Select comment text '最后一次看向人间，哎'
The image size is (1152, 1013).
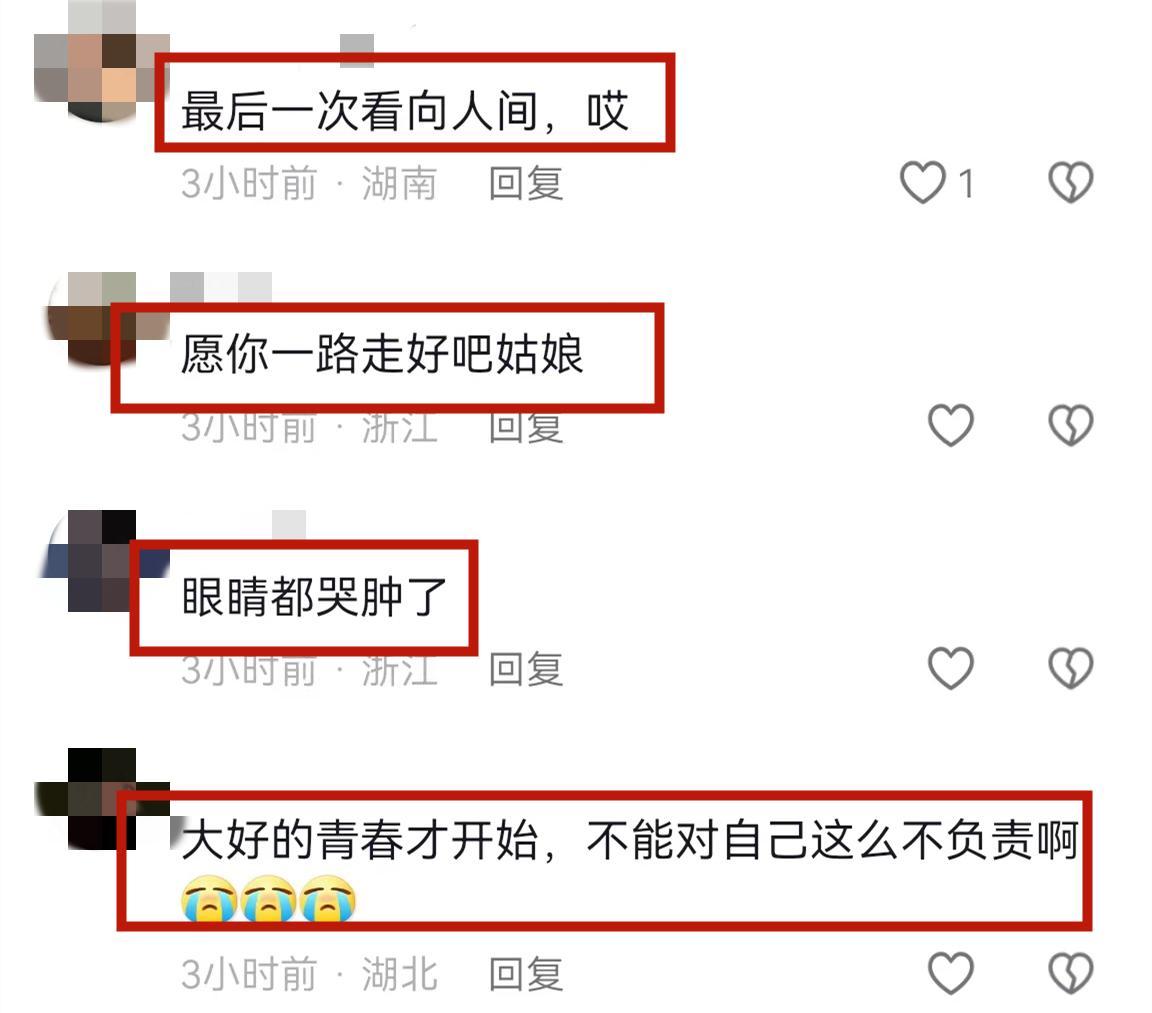[x=405, y=112]
